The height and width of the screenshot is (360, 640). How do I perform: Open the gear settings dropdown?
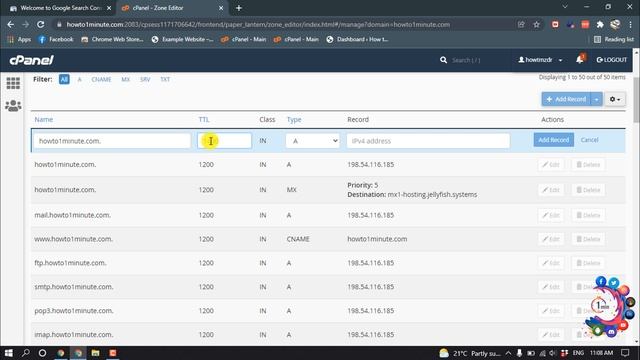[615, 99]
